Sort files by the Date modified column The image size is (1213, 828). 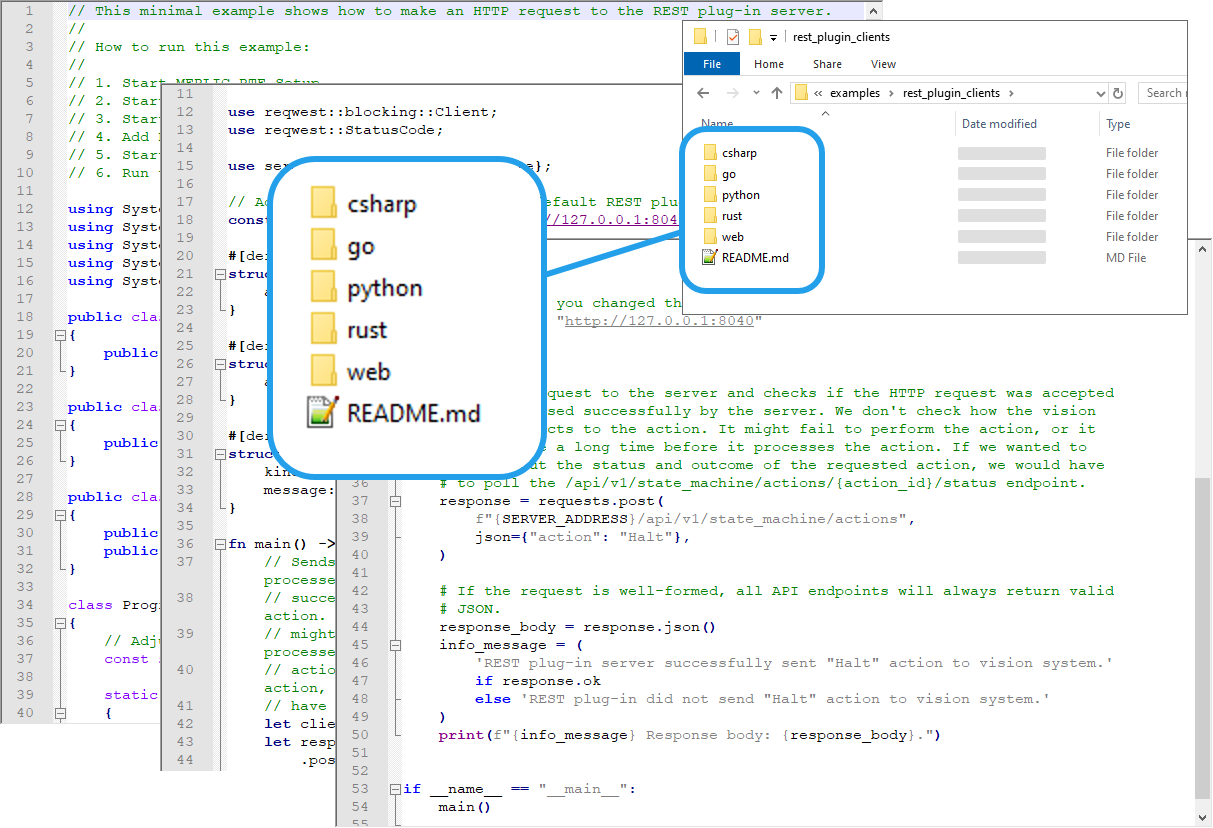pyautogui.click(x=998, y=124)
